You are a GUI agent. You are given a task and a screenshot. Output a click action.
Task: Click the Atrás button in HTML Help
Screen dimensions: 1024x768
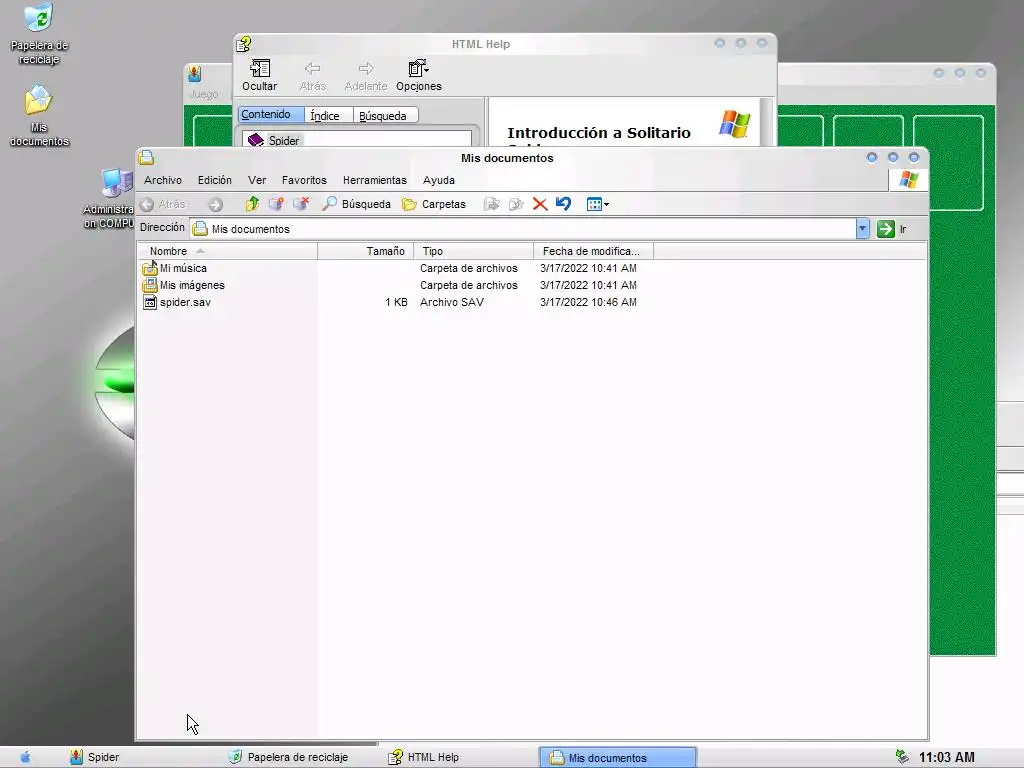click(312, 75)
